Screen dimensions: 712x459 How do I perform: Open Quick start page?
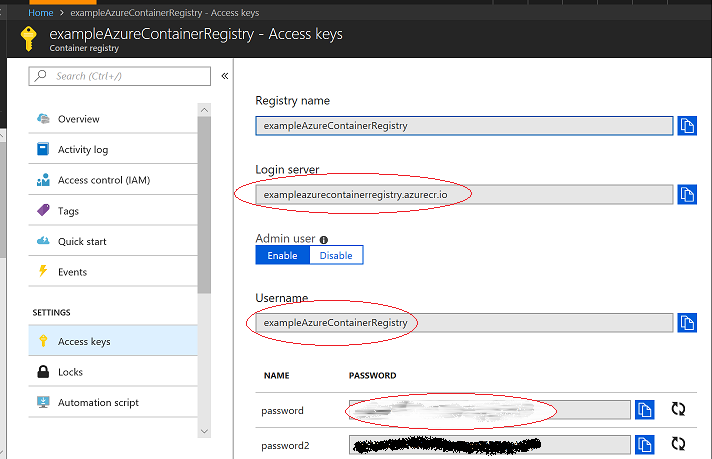point(113,241)
